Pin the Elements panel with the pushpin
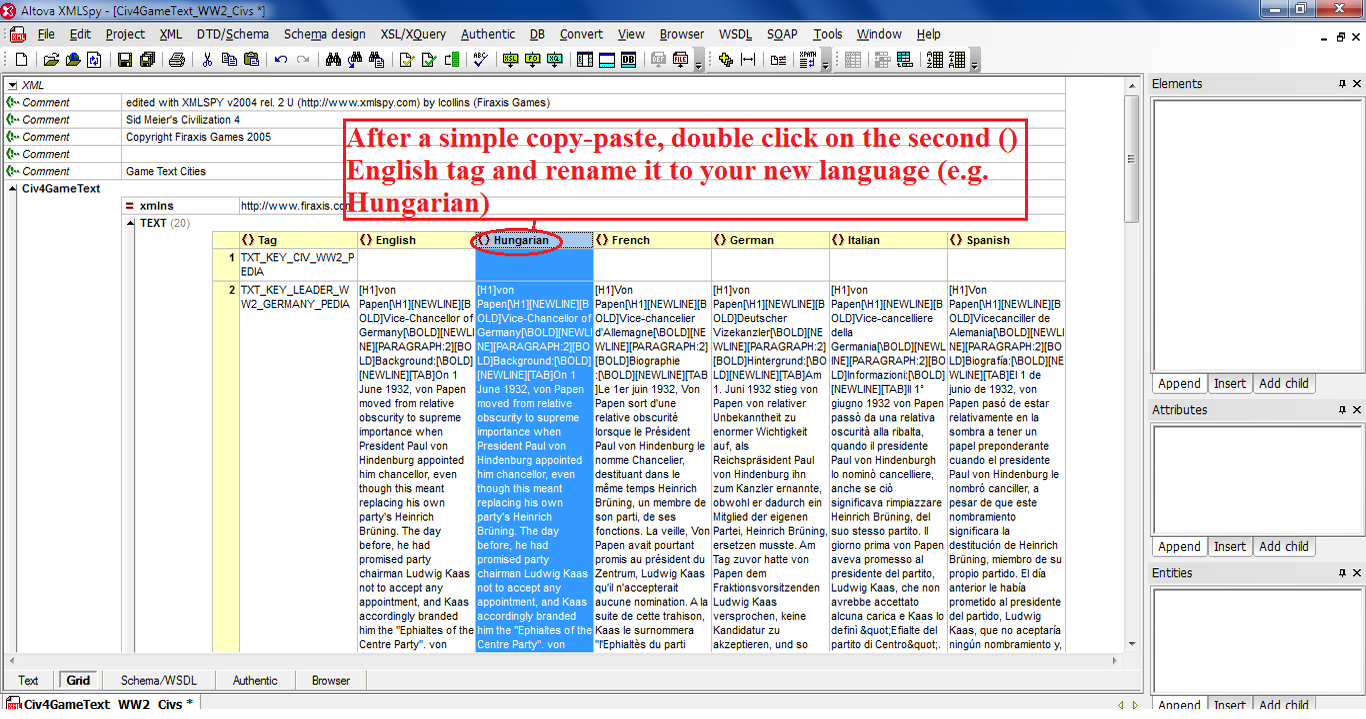 [1343, 84]
